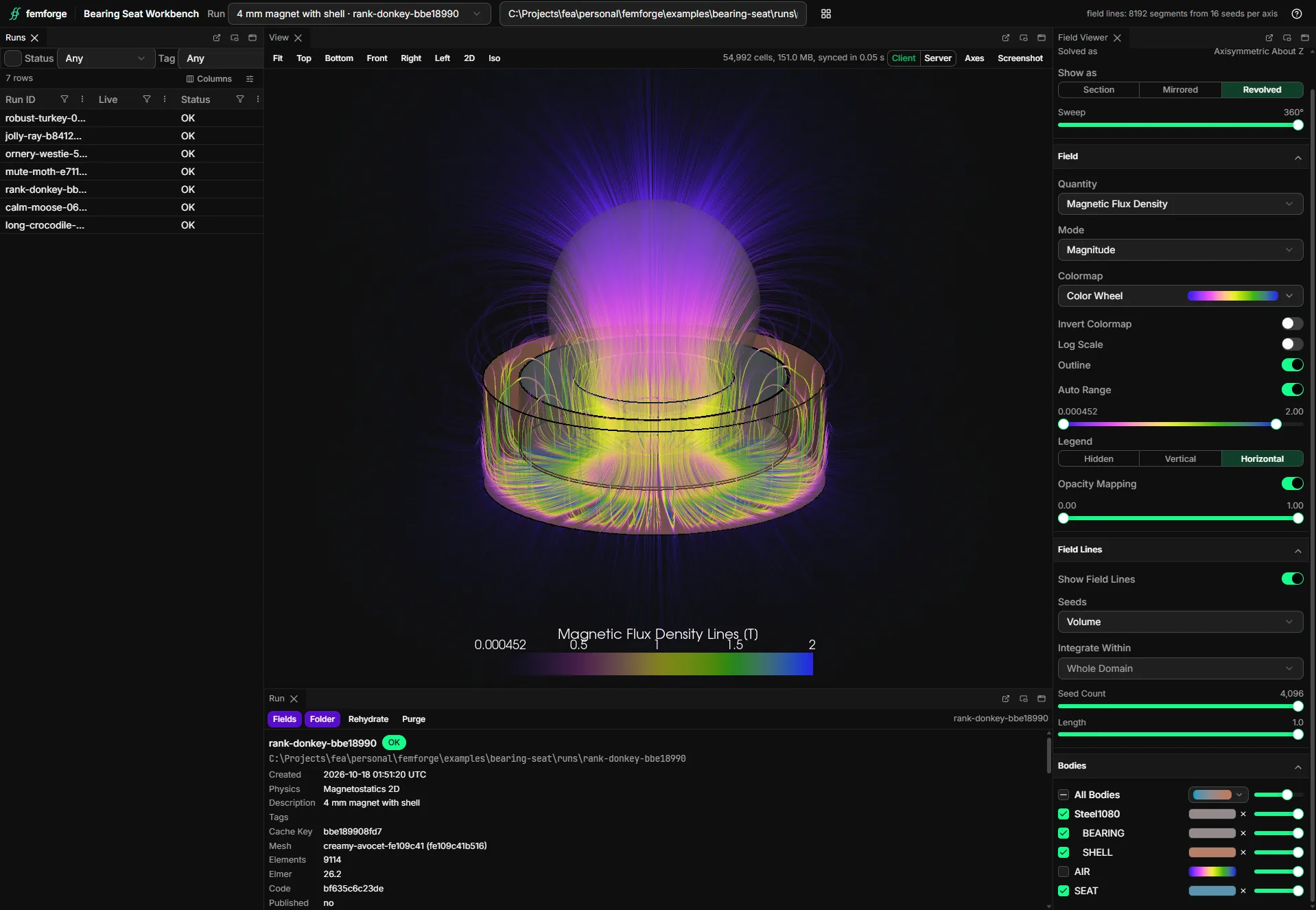This screenshot has width=1316, height=910.
Task: Open the Seeds dropdown set to Volume
Action: point(1180,622)
